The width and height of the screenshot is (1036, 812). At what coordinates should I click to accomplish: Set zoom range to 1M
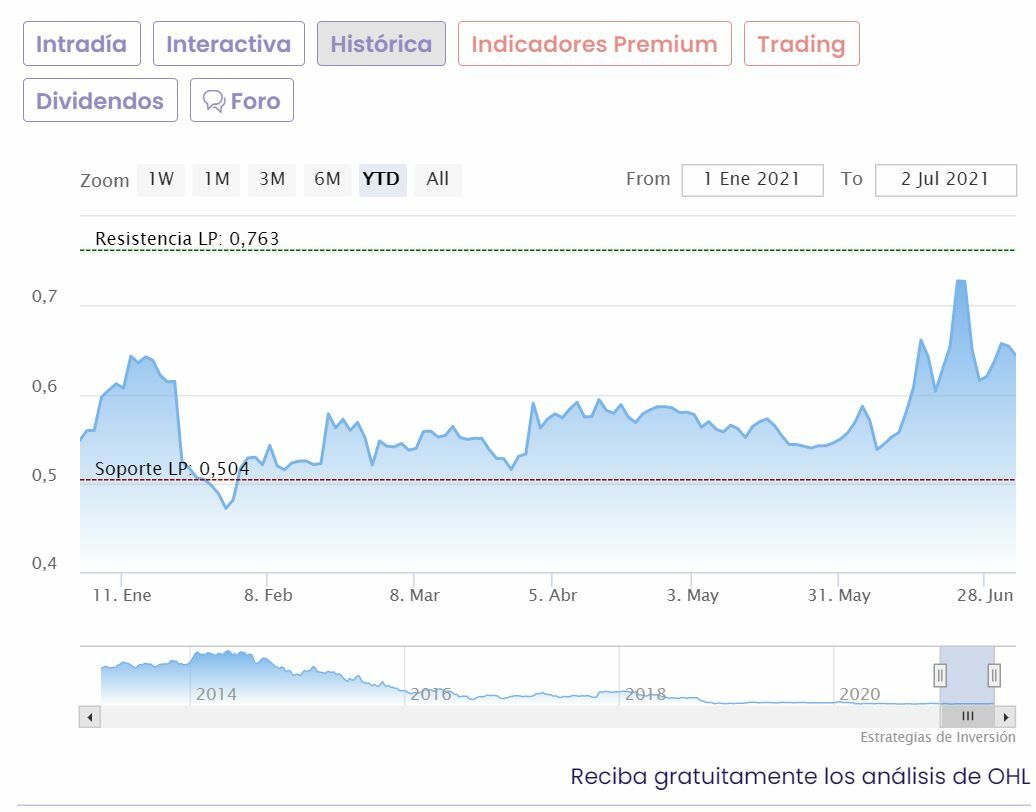[x=217, y=179]
